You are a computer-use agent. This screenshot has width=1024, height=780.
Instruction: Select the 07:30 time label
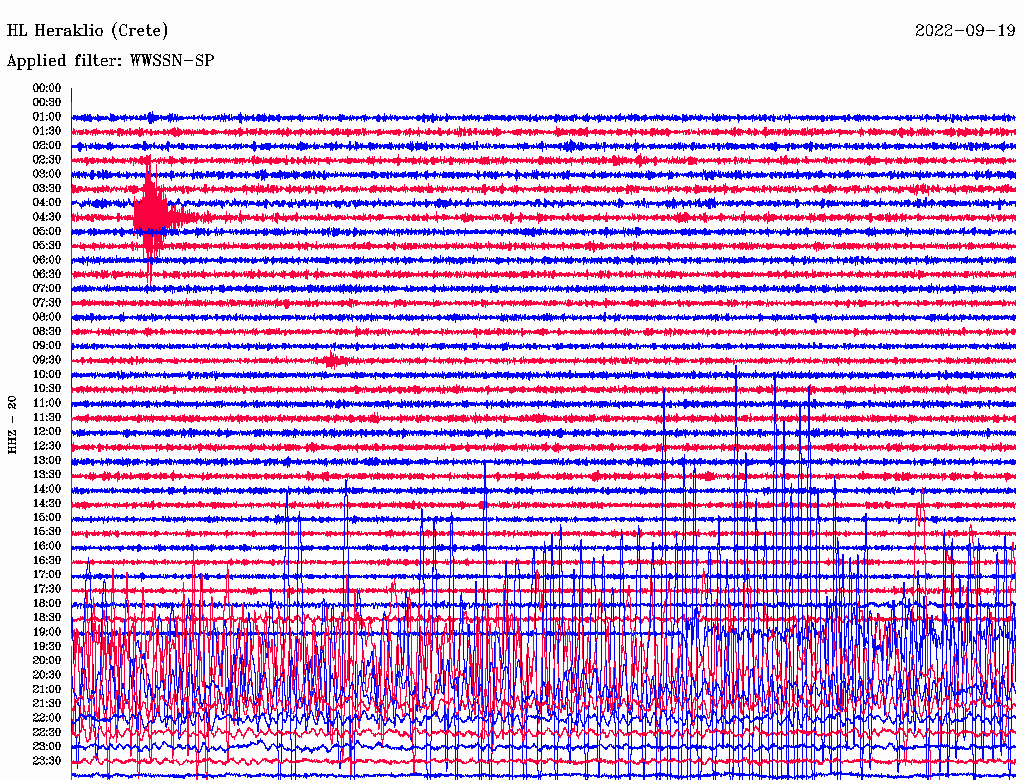(47, 303)
